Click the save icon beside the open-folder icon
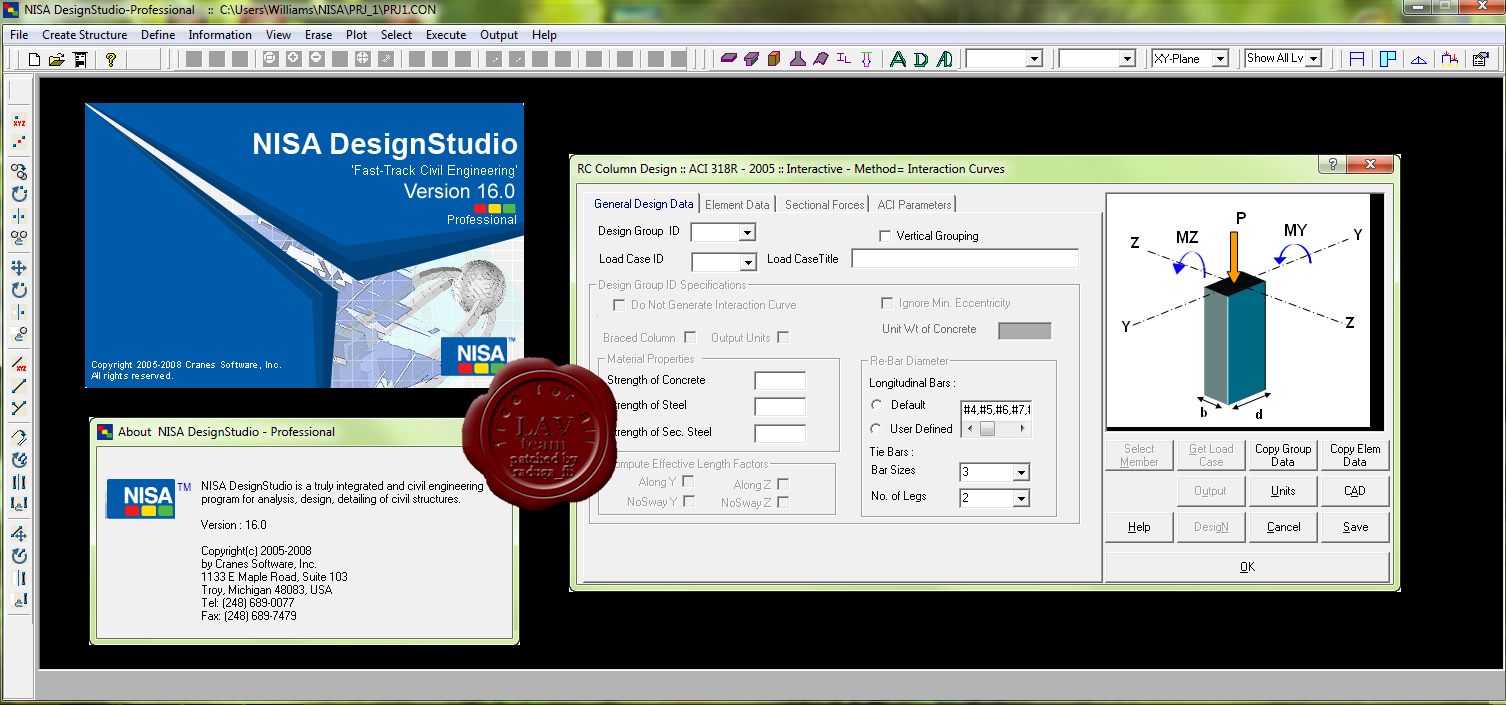The image size is (1506, 705). click(x=80, y=59)
